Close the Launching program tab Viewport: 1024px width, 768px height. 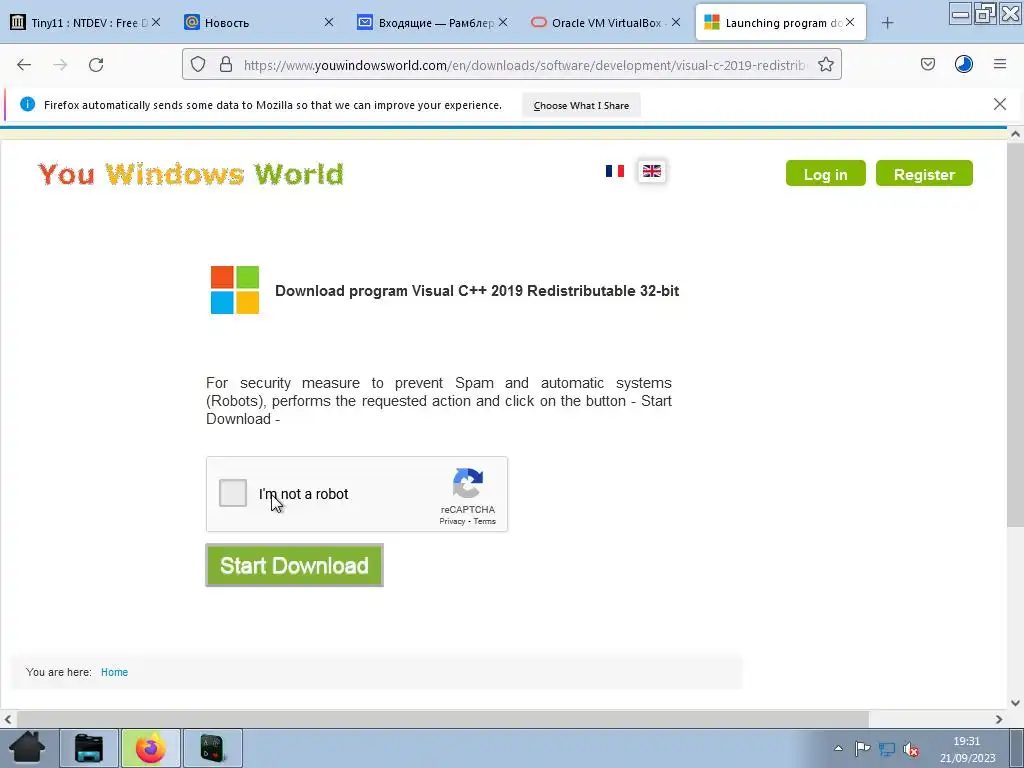[x=850, y=22]
